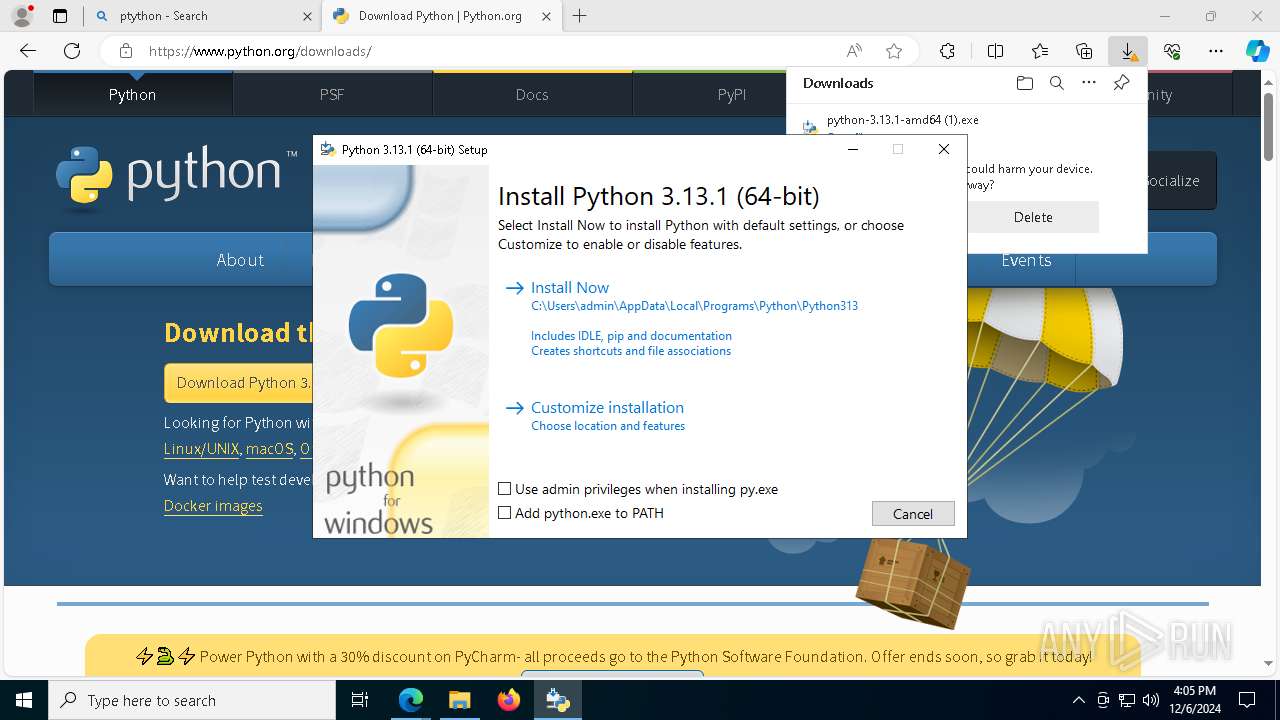Open Edge Settings and more menu

[1216, 51]
